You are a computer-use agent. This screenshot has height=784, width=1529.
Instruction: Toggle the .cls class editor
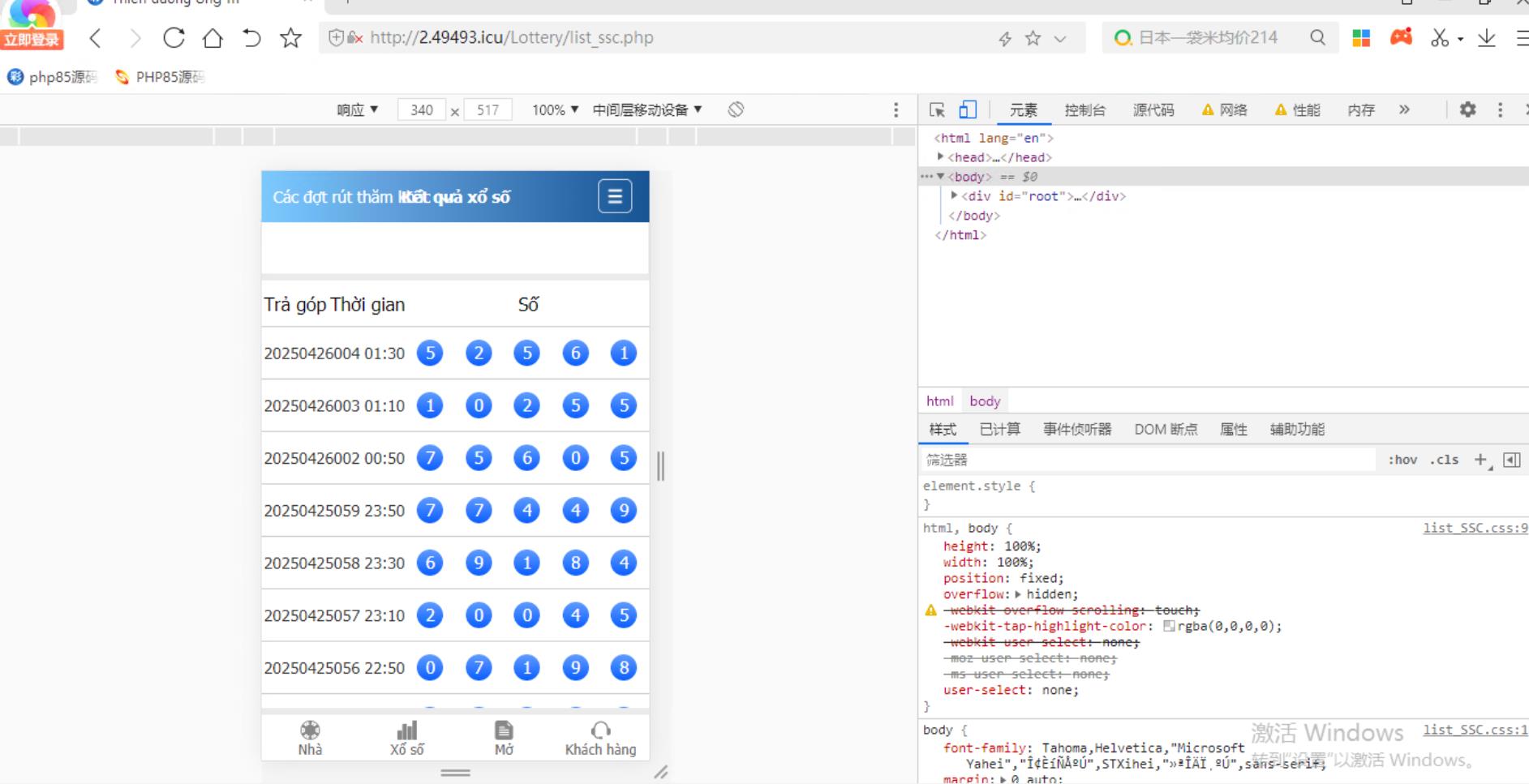coord(1444,460)
